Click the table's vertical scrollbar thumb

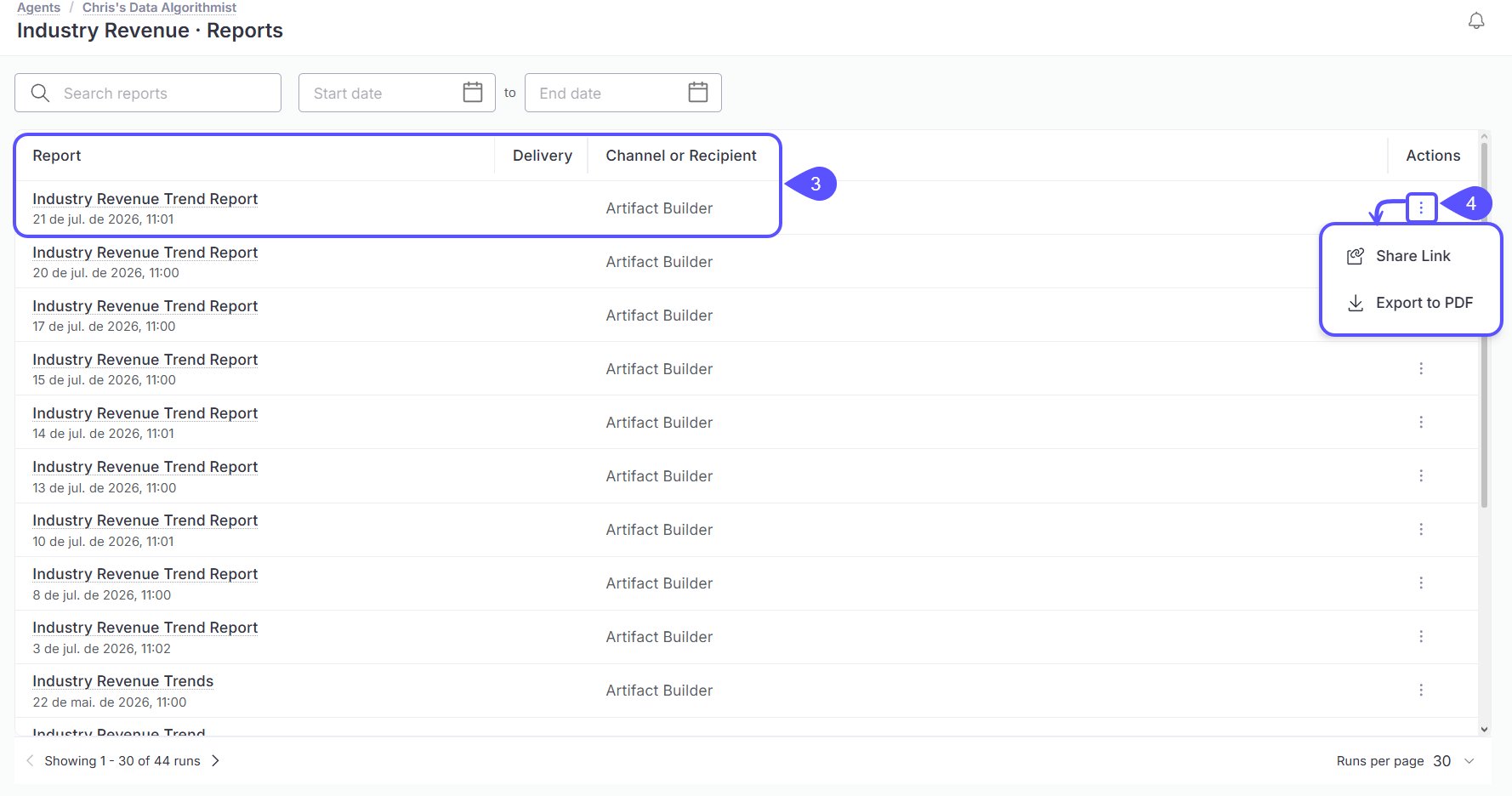1485,326
